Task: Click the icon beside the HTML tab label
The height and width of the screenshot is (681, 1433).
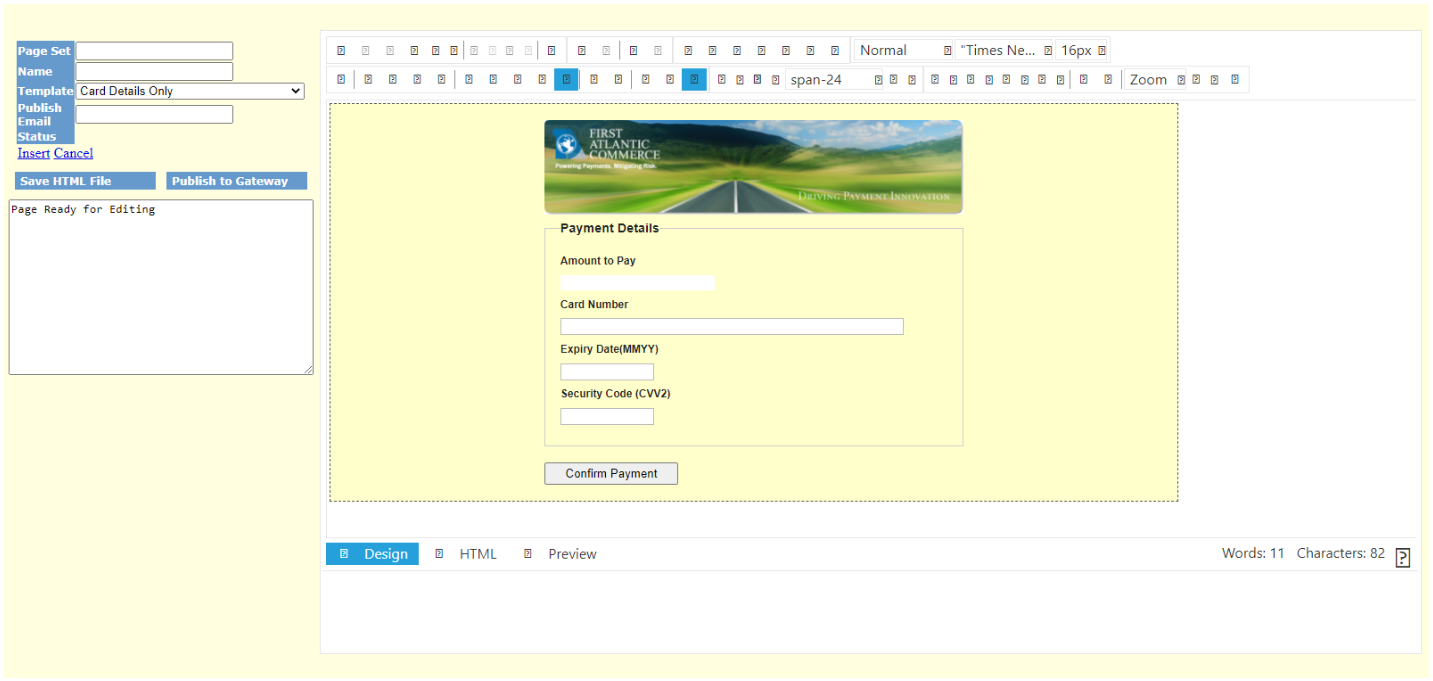Action: click(x=440, y=553)
